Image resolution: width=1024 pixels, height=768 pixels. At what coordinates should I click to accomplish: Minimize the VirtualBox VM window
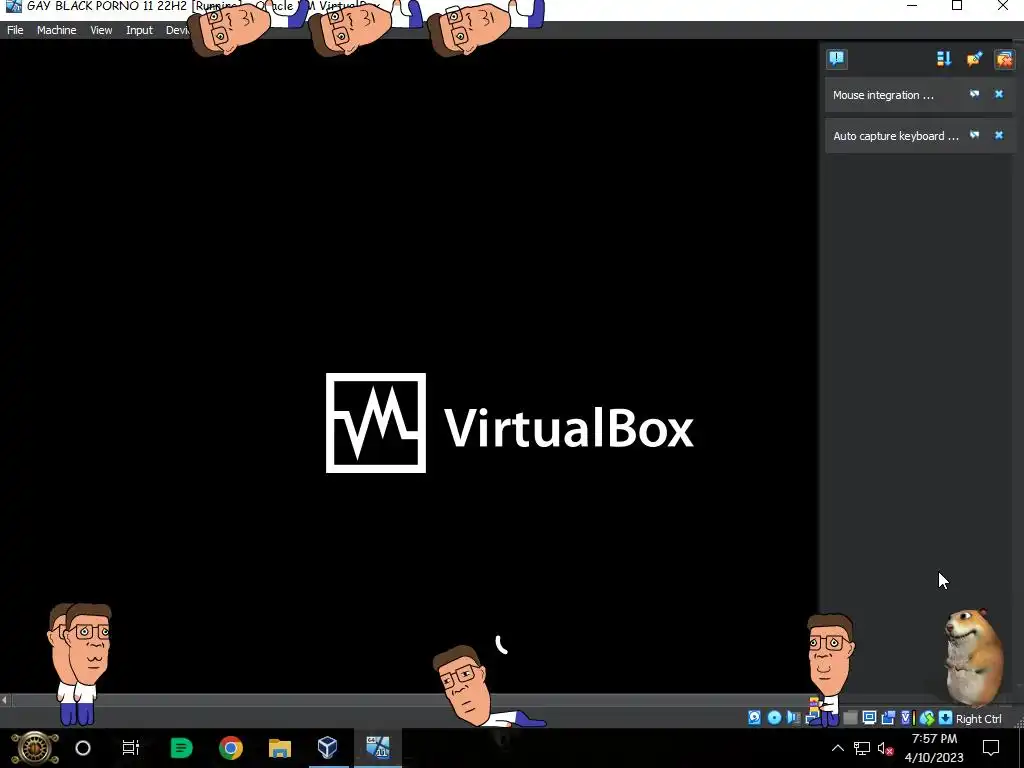pos(912,6)
